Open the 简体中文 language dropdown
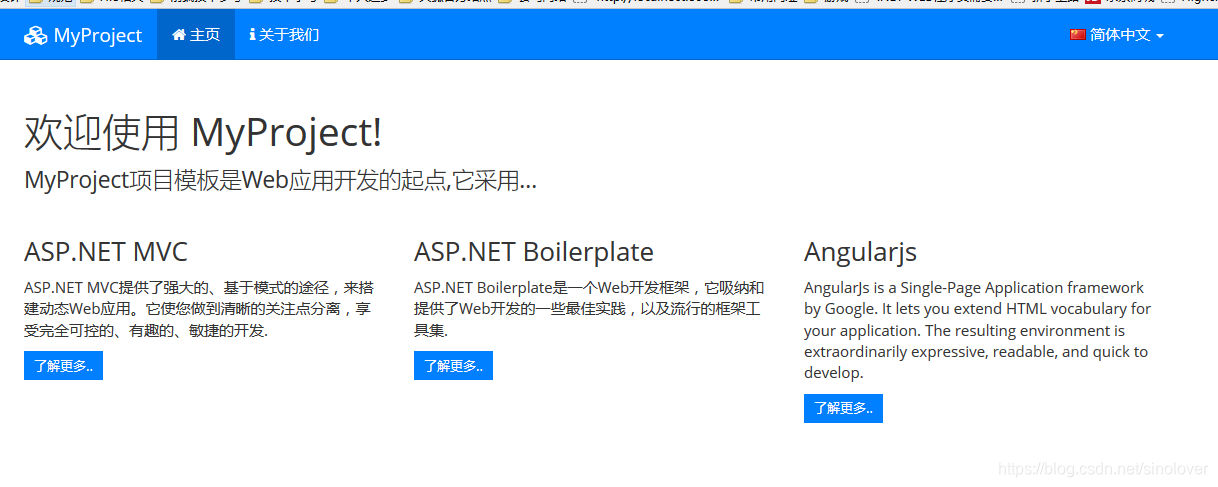Image resolution: width=1218 pixels, height=487 pixels. 1116,35
